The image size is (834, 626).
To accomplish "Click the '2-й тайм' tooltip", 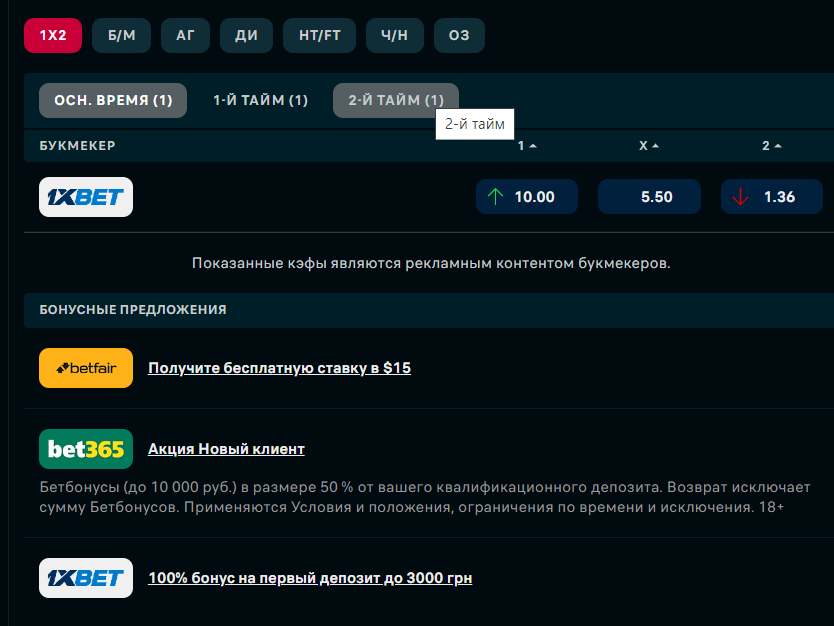I will (x=475, y=124).
